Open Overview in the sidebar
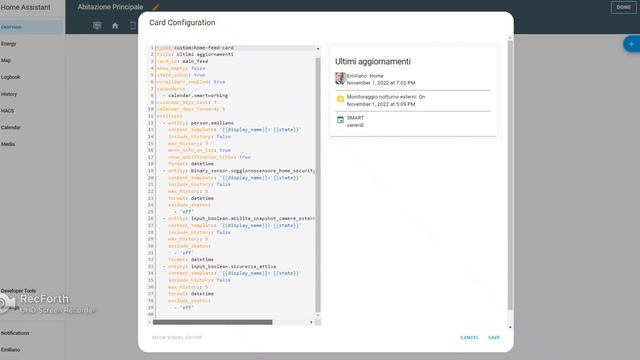The image size is (640, 360). coord(32,27)
